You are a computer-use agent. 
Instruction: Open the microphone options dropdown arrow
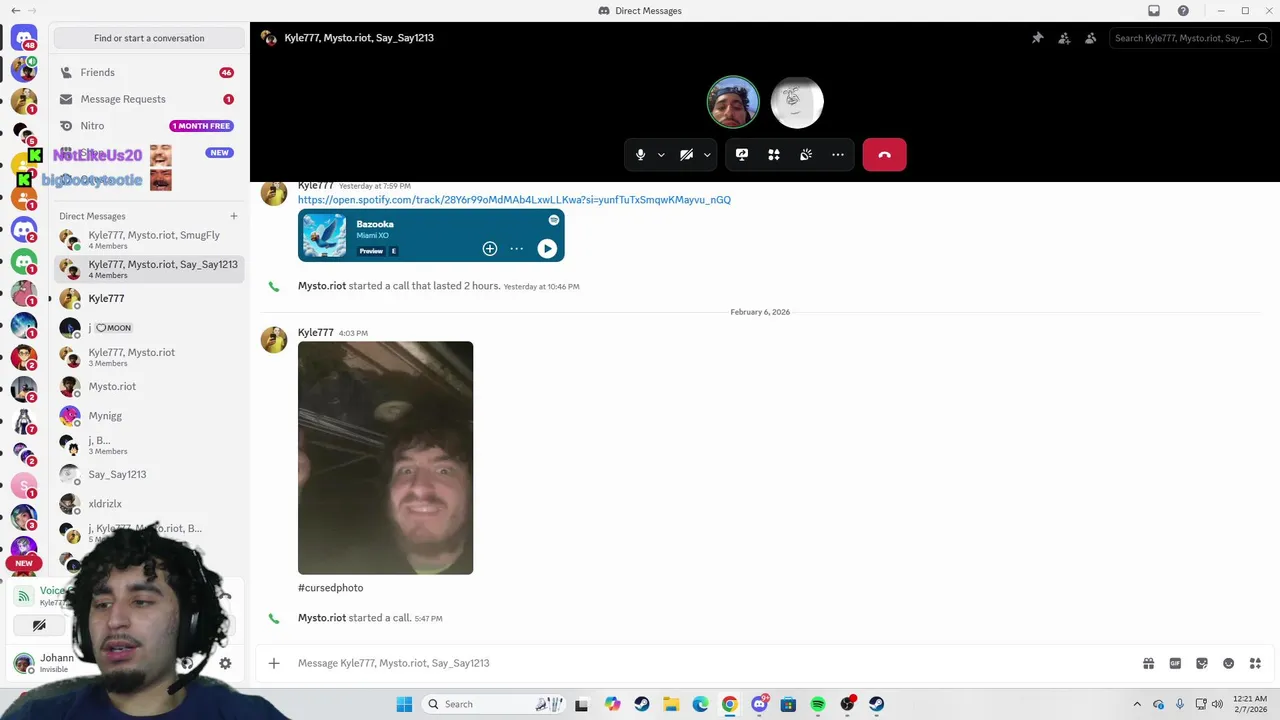tap(661, 155)
